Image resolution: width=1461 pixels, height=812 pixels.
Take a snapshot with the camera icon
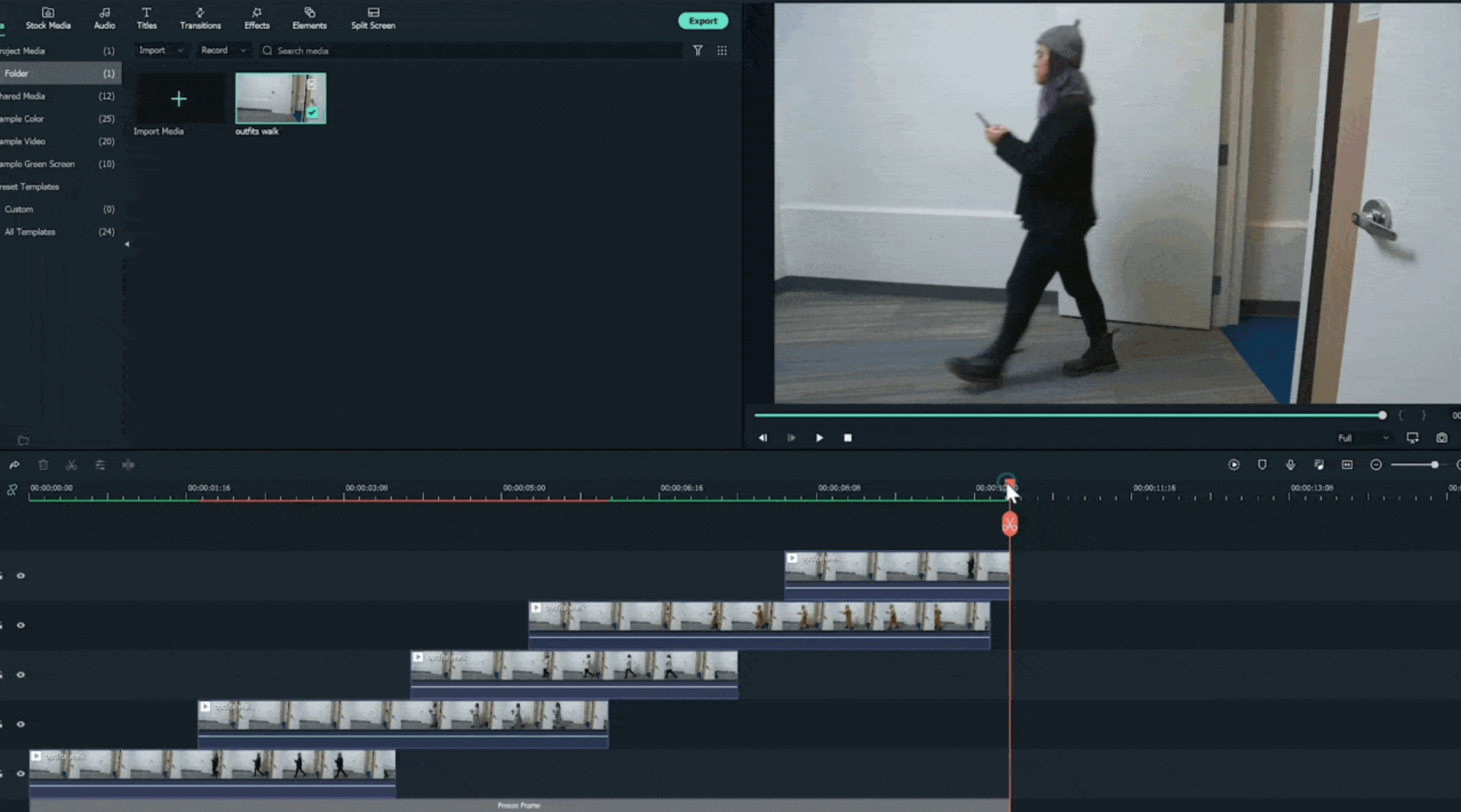tap(1442, 438)
